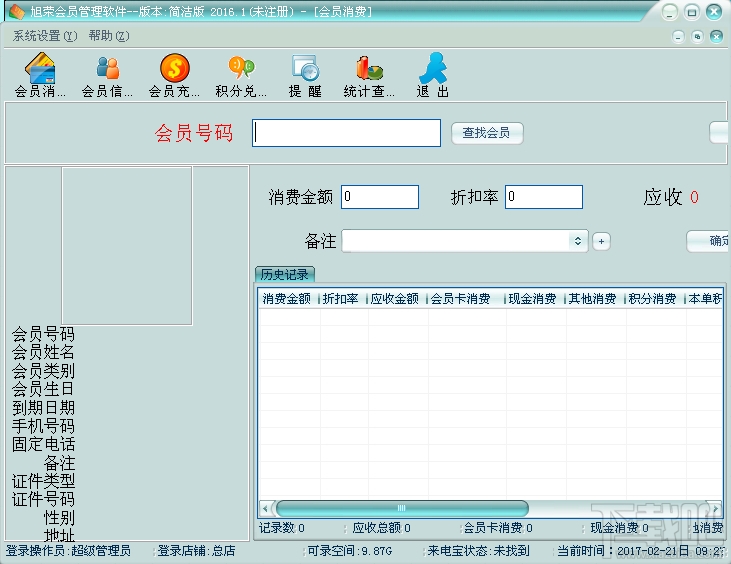Click the 折扣率 input box
The width and height of the screenshot is (731, 564).
(x=544, y=197)
